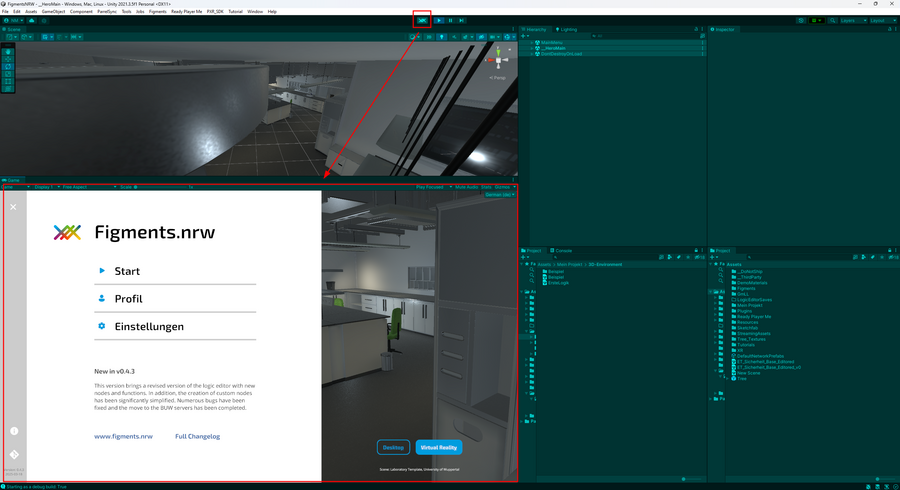Image resolution: width=900 pixels, height=490 pixels.
Task: Start Play mode with the play button
Action: coord(439,20)
